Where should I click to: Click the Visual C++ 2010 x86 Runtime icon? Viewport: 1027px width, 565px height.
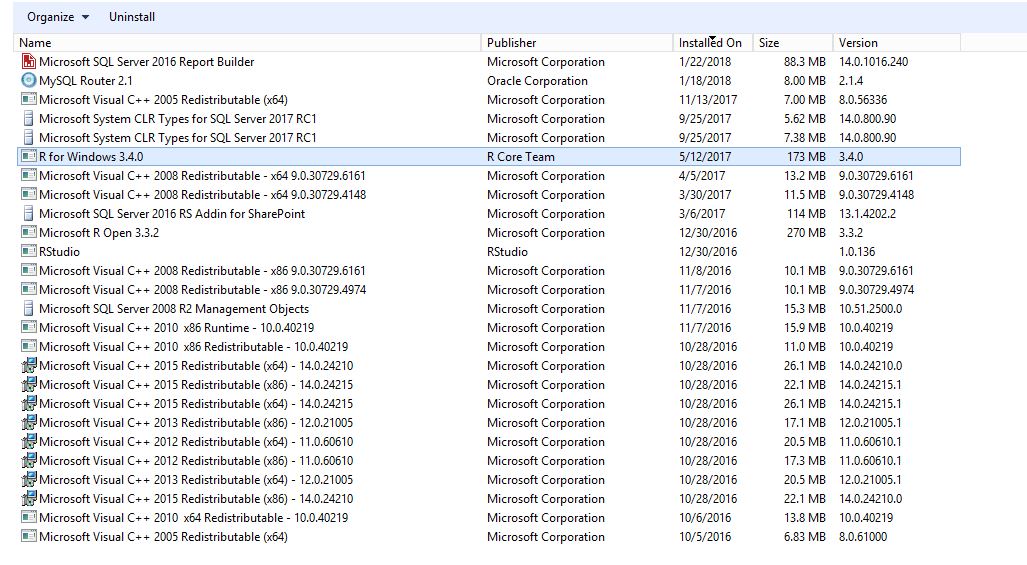(28, 327)
